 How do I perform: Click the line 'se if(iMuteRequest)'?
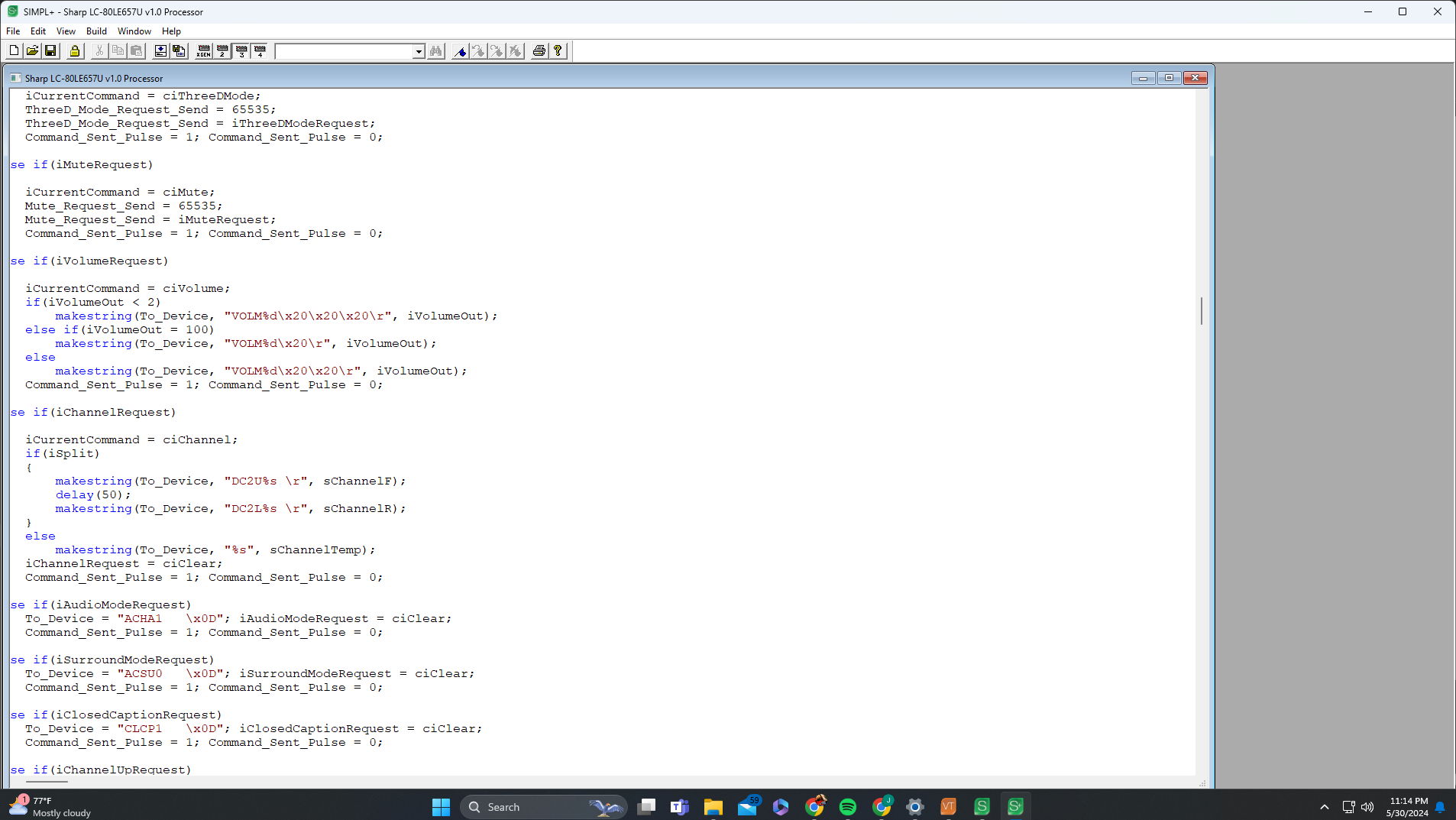pyautogui.click(x=82, y=165)
